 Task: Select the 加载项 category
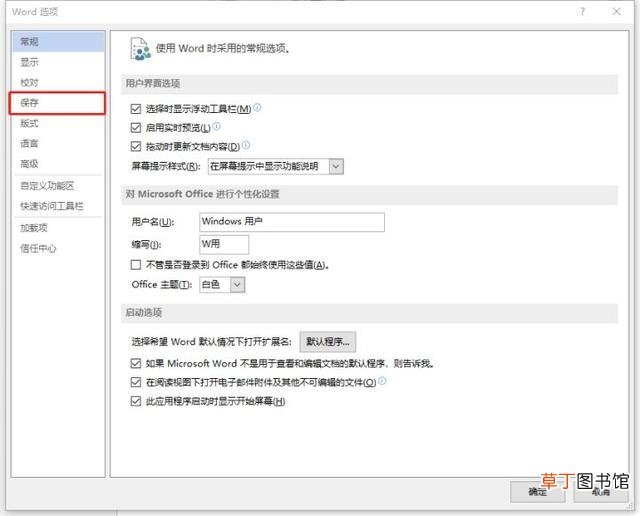[x=58, y=228]
